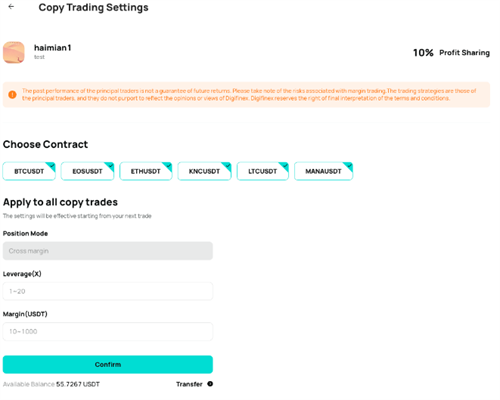Image resolution: width=500 pixels, height=400 pixels.
Task: Deselect the BTCUSDT contract
Action: [29, 171]
